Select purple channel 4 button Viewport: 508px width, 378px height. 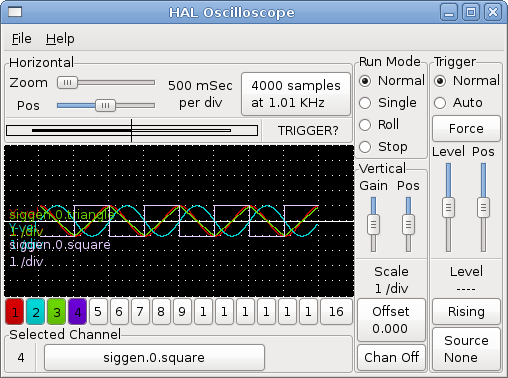78,312
